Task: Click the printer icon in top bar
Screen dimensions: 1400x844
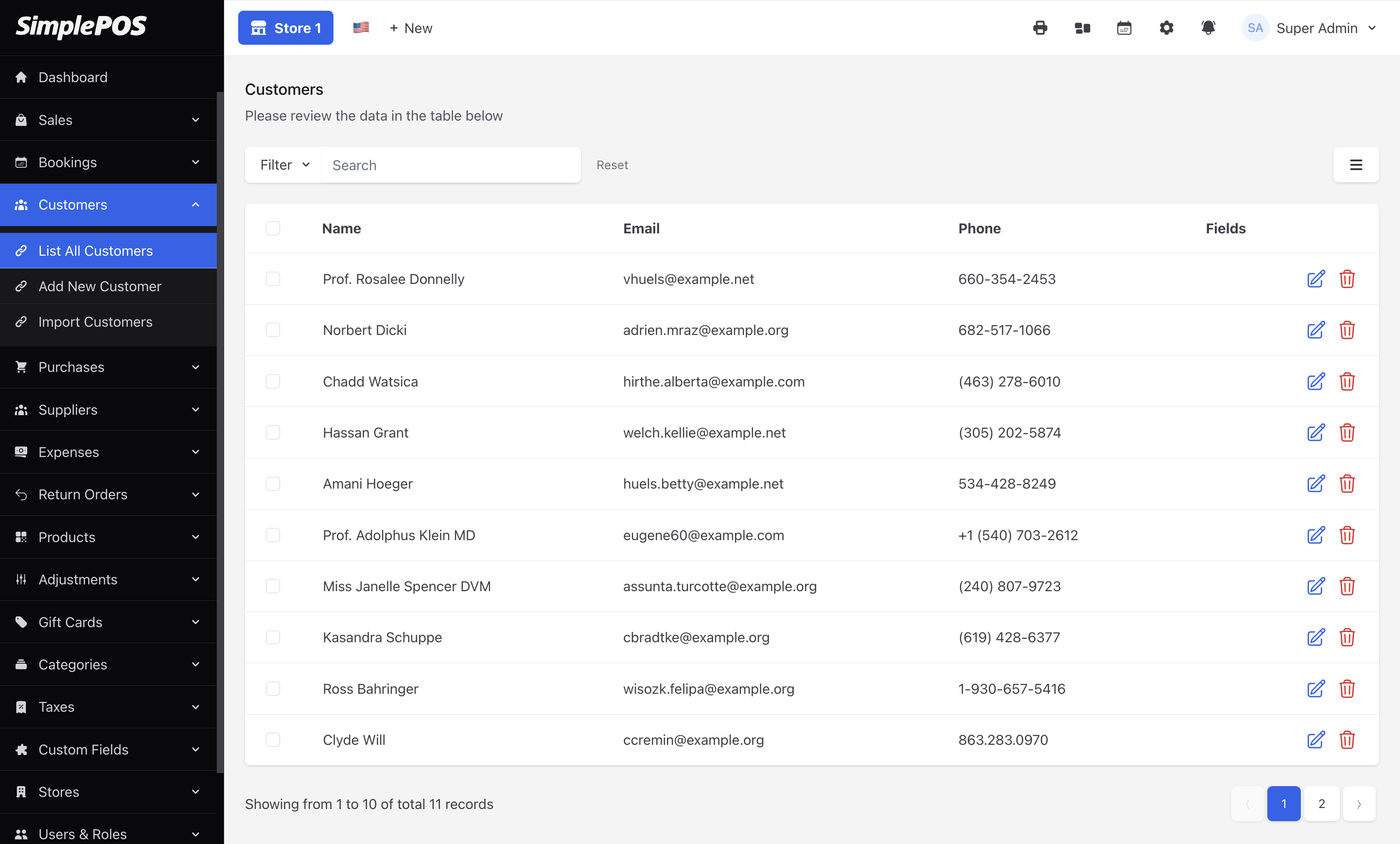Action: pyautogui.click(x=1040, y=28)
